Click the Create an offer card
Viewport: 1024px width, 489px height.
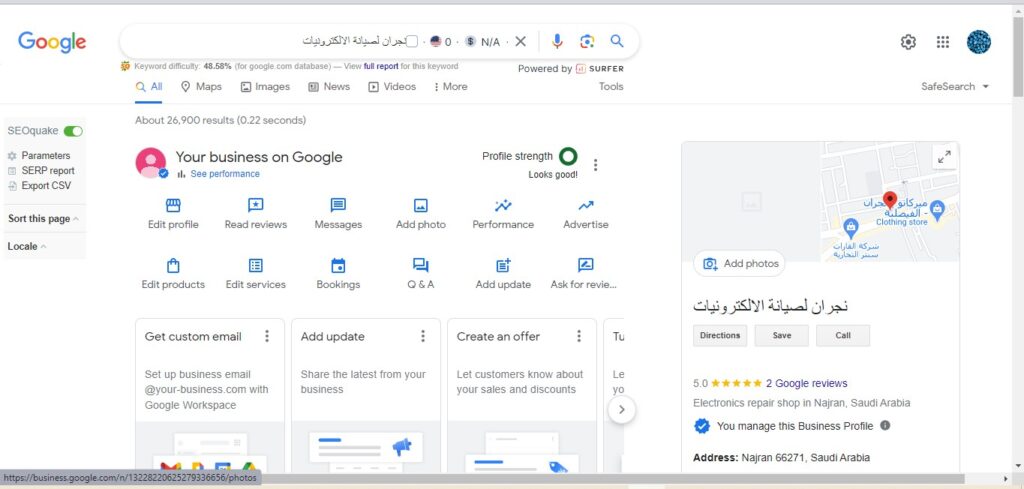tap(522, 396)
